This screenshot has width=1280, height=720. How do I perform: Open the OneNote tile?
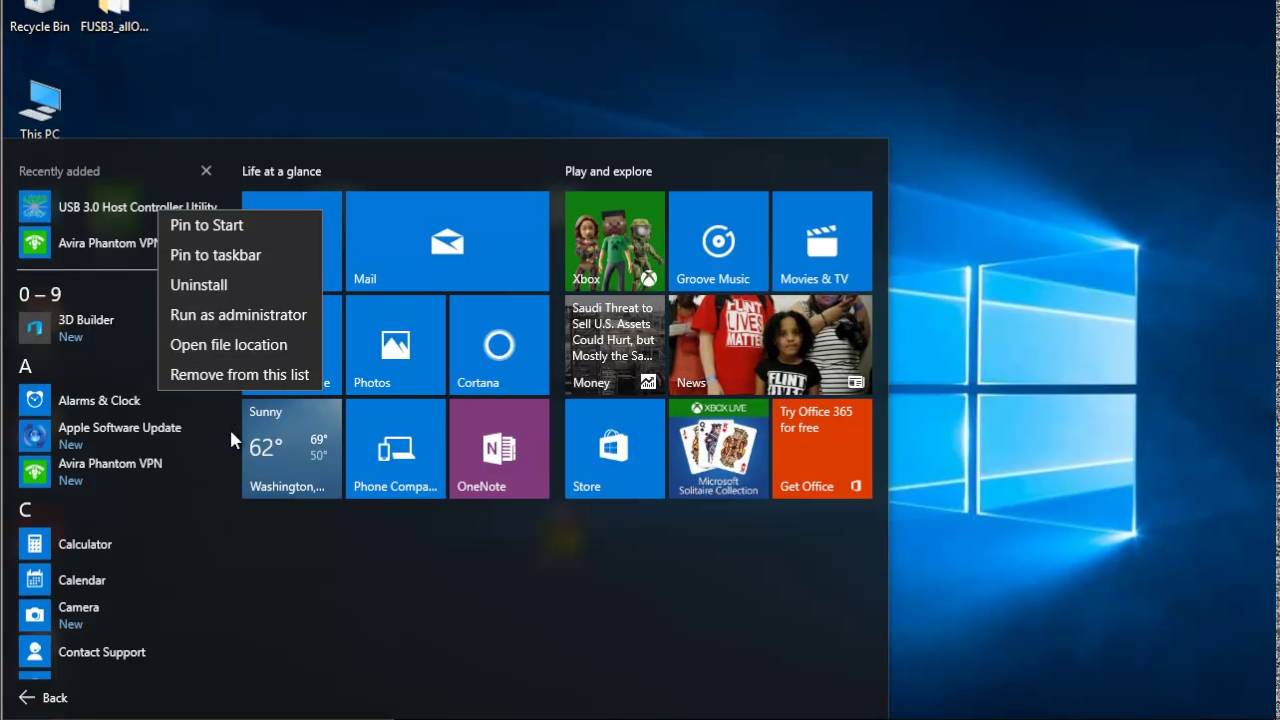click(x=499, y=449)
